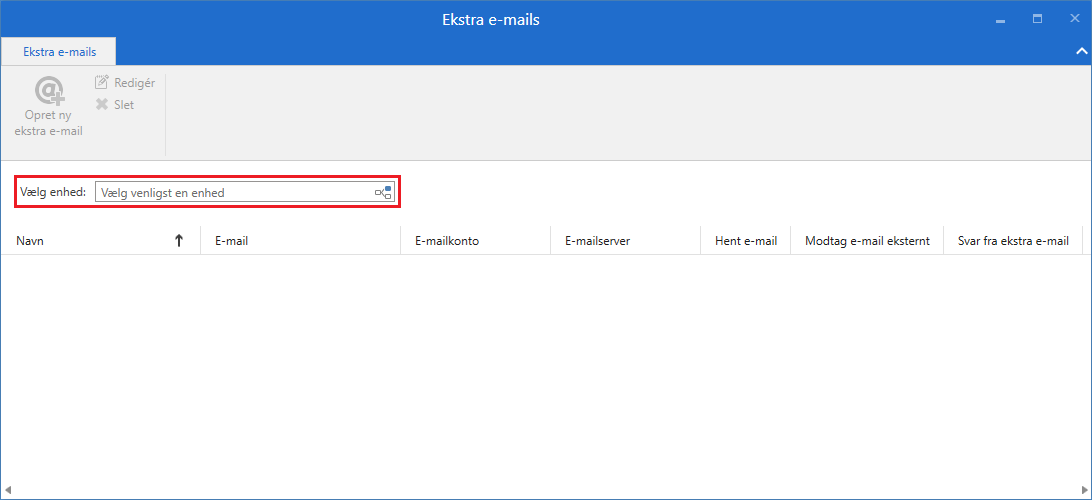Focus the Vælg venligst en enhed field

coord(245,192)
